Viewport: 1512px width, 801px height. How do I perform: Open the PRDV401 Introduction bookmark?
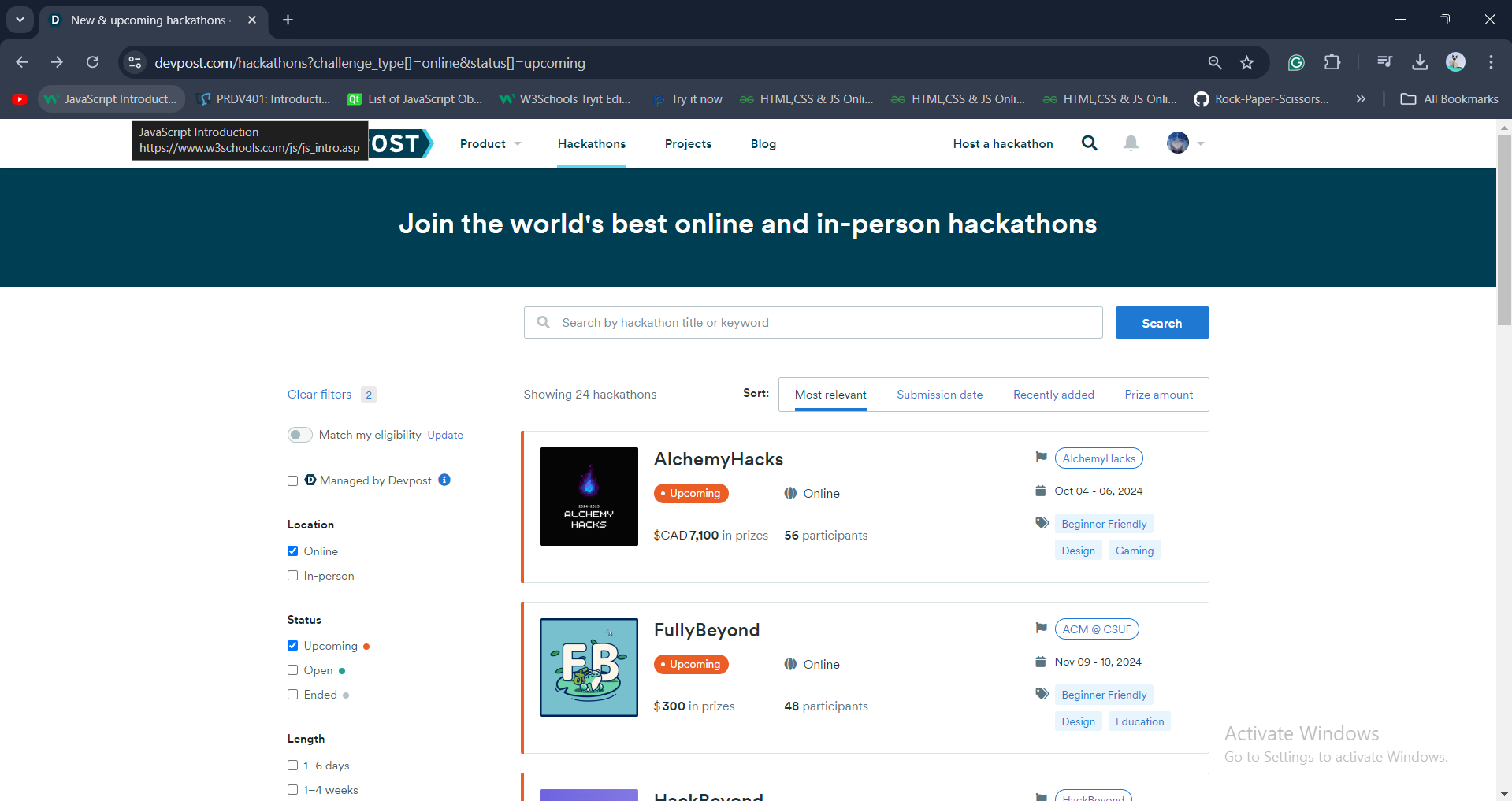pos(264,99)
